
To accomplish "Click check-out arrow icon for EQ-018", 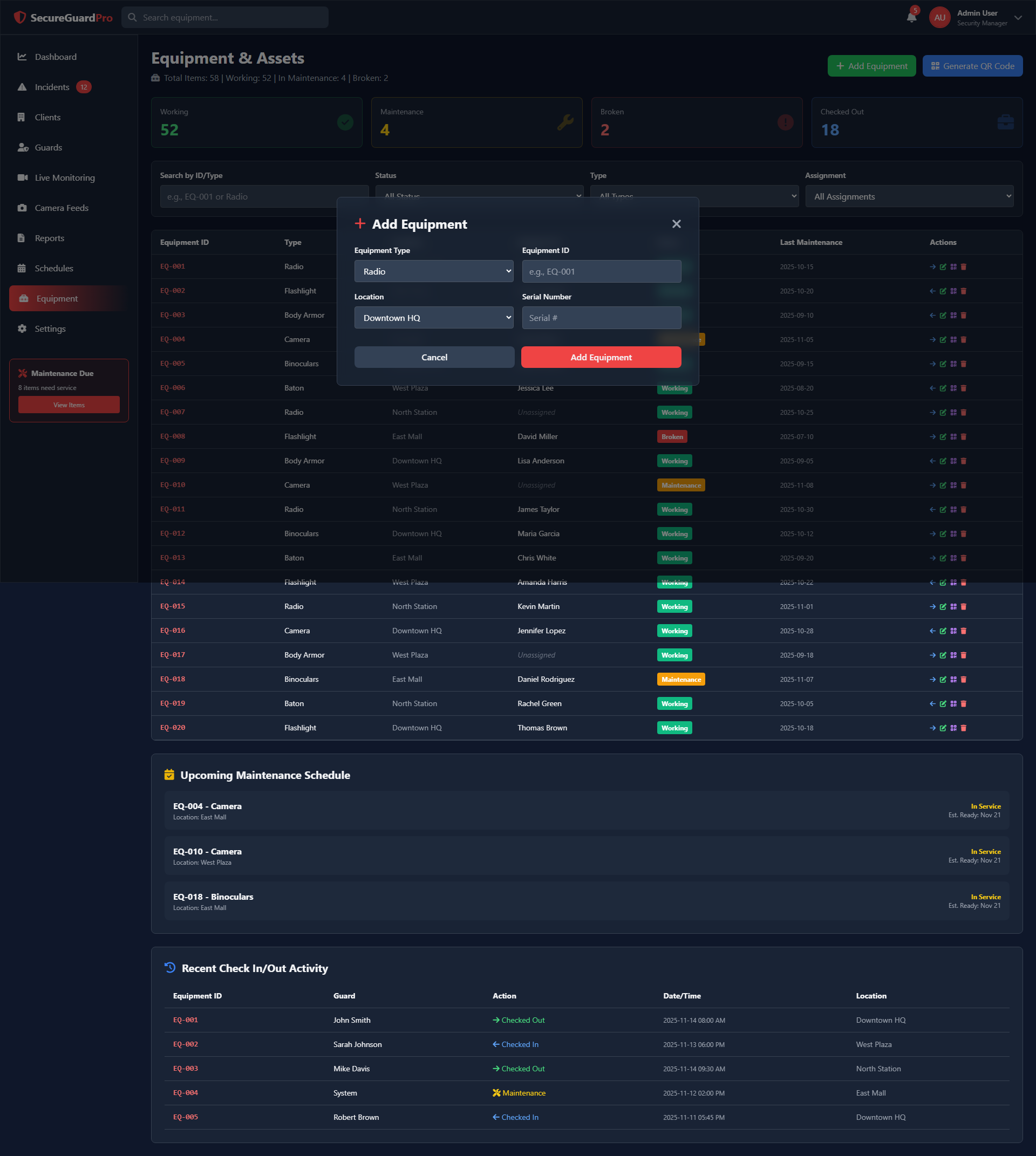I will click(x=932, y=680).
